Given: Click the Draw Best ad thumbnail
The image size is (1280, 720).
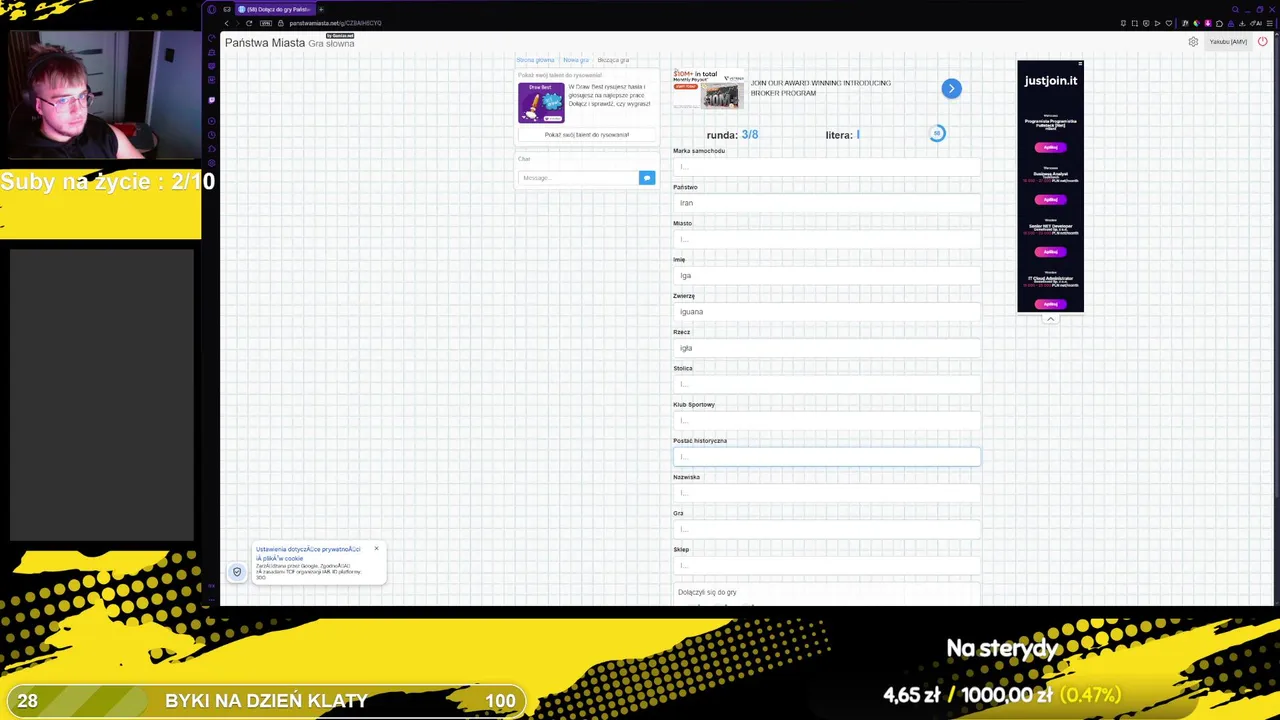Looking at the screenshot, I should [541, 103].
